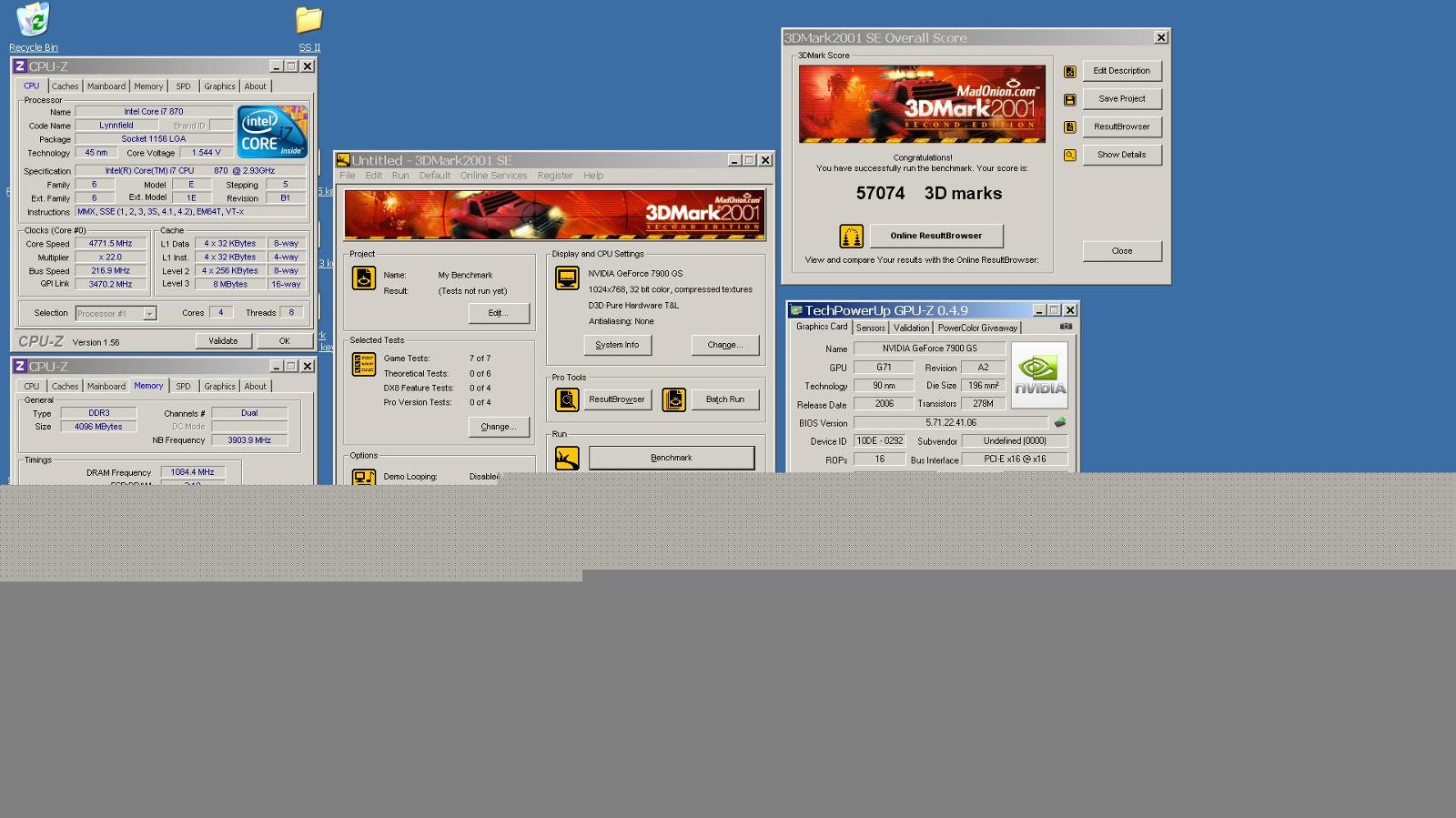Click the Run benchmark icon
The image size is (1456, 818).
tap(567, 458)
